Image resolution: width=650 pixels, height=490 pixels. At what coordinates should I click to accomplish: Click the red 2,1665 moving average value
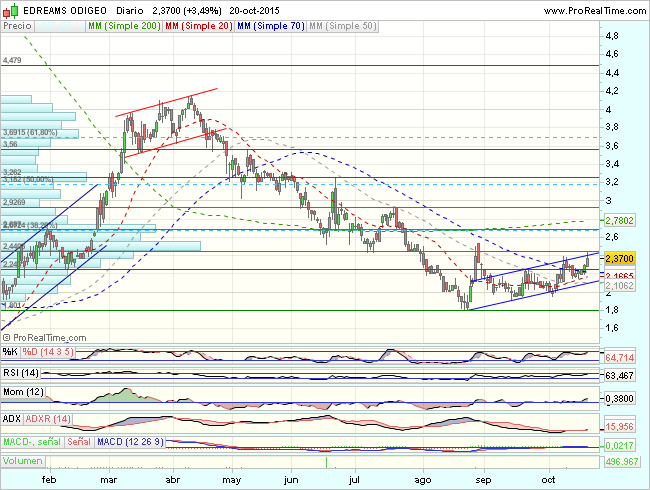pos(619,276)
